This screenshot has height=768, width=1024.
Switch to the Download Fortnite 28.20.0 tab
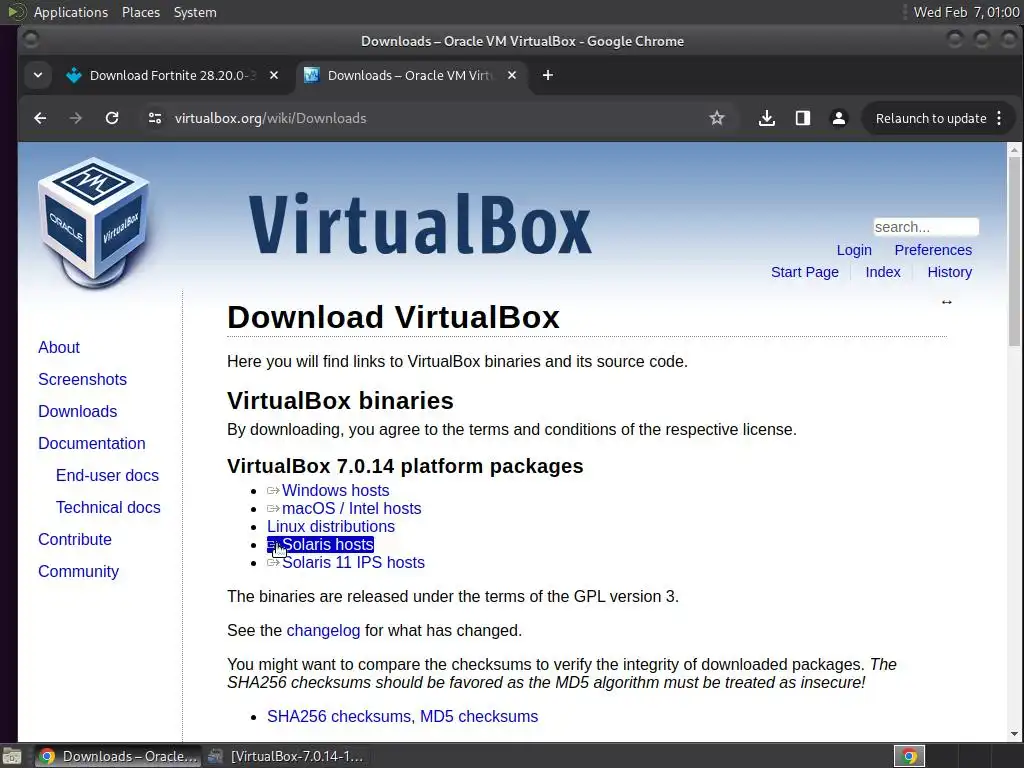tap(174, 75)
